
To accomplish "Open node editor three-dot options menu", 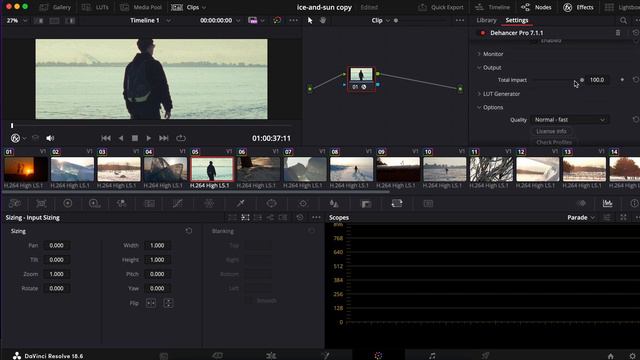I will (460, 20).
